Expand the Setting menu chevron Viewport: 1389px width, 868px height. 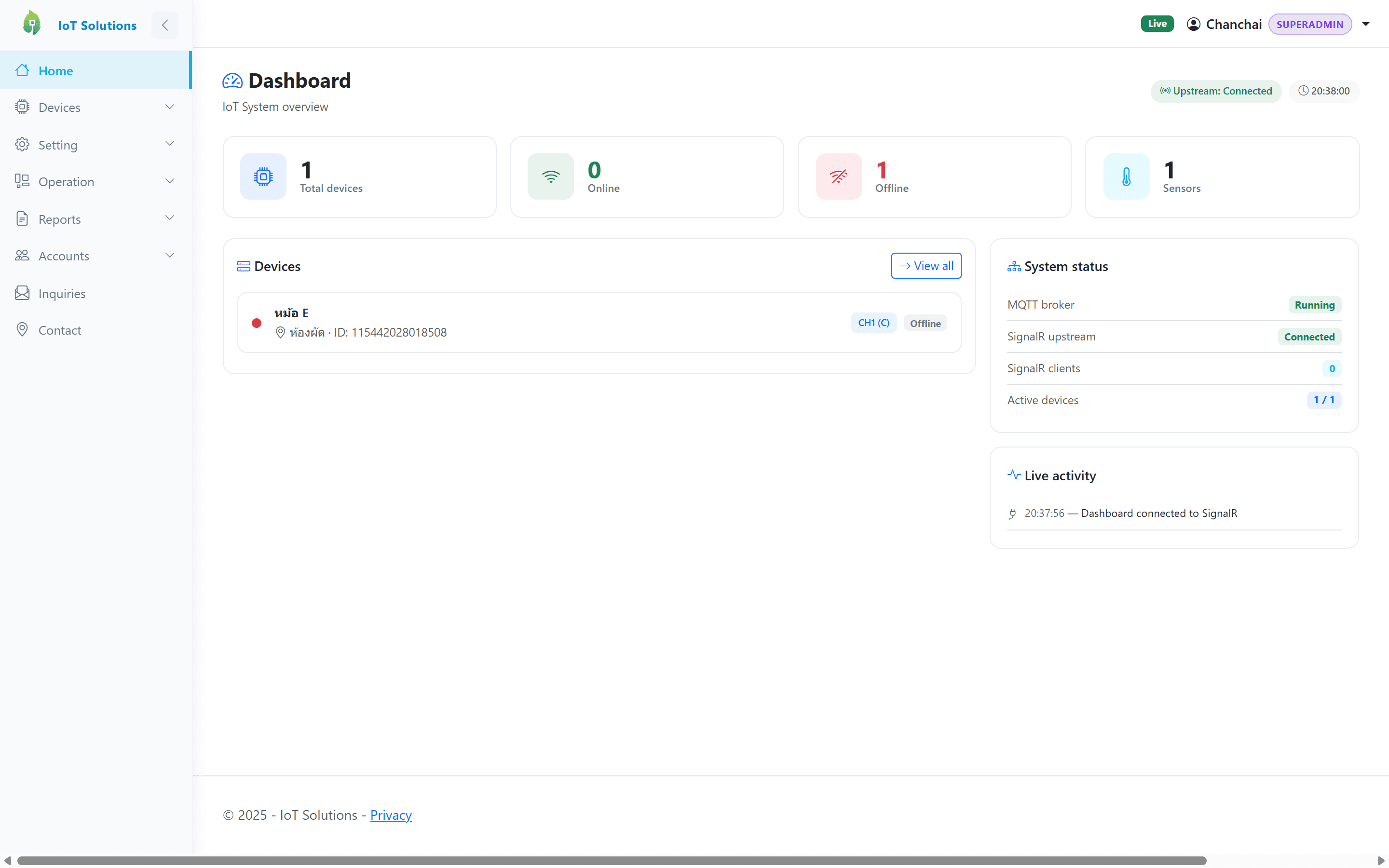(x=170, y=144)
